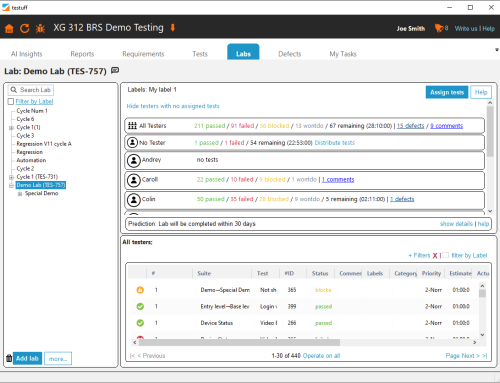Click the Search Lab input field
The width and height of the screenshot is (500, 383).
click(31, 90)
